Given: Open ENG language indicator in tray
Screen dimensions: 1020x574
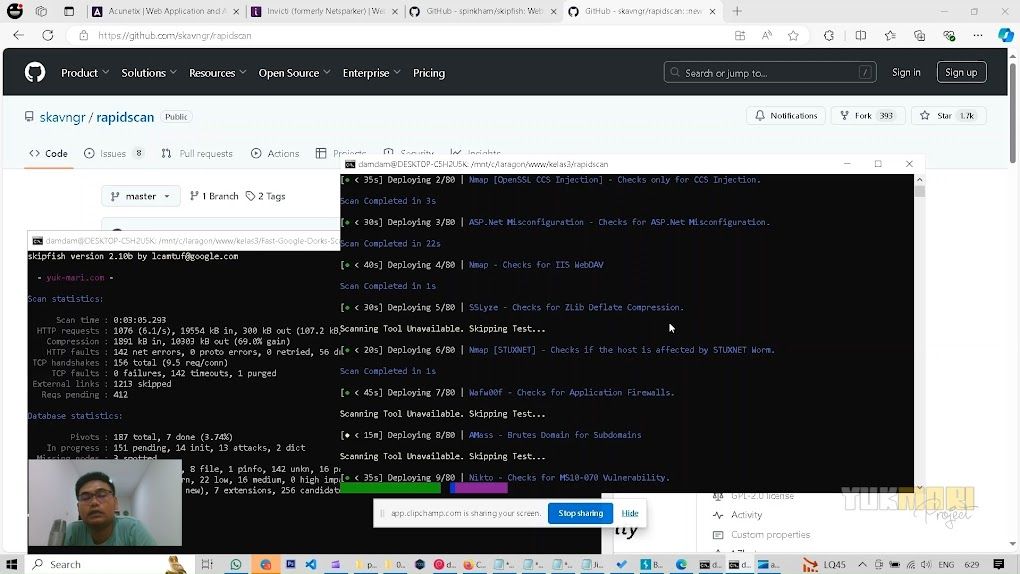Looking at the screenshot, I should coord(946,564).
